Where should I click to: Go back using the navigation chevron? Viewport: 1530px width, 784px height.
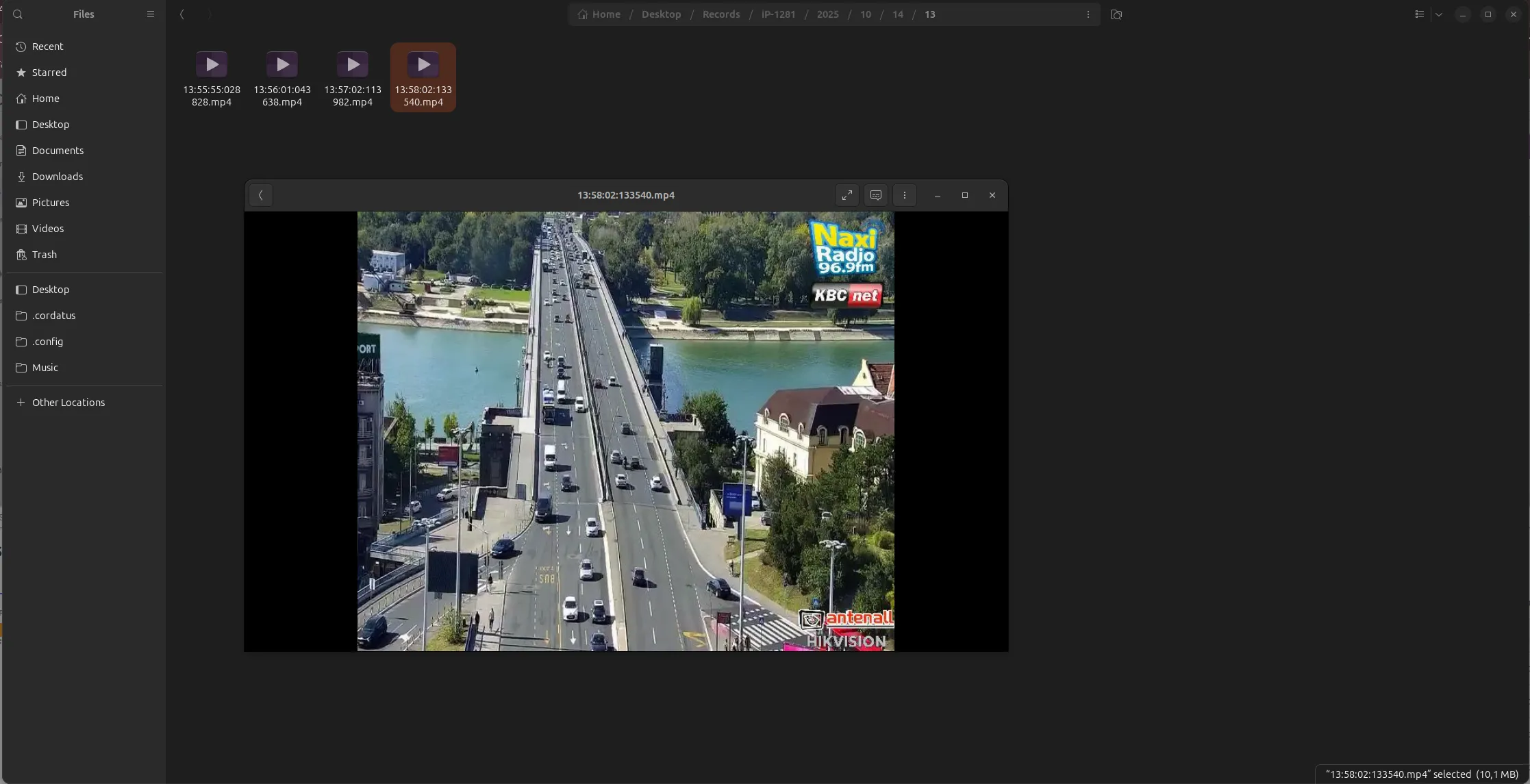pyautogui.click(x=182, y=14)
